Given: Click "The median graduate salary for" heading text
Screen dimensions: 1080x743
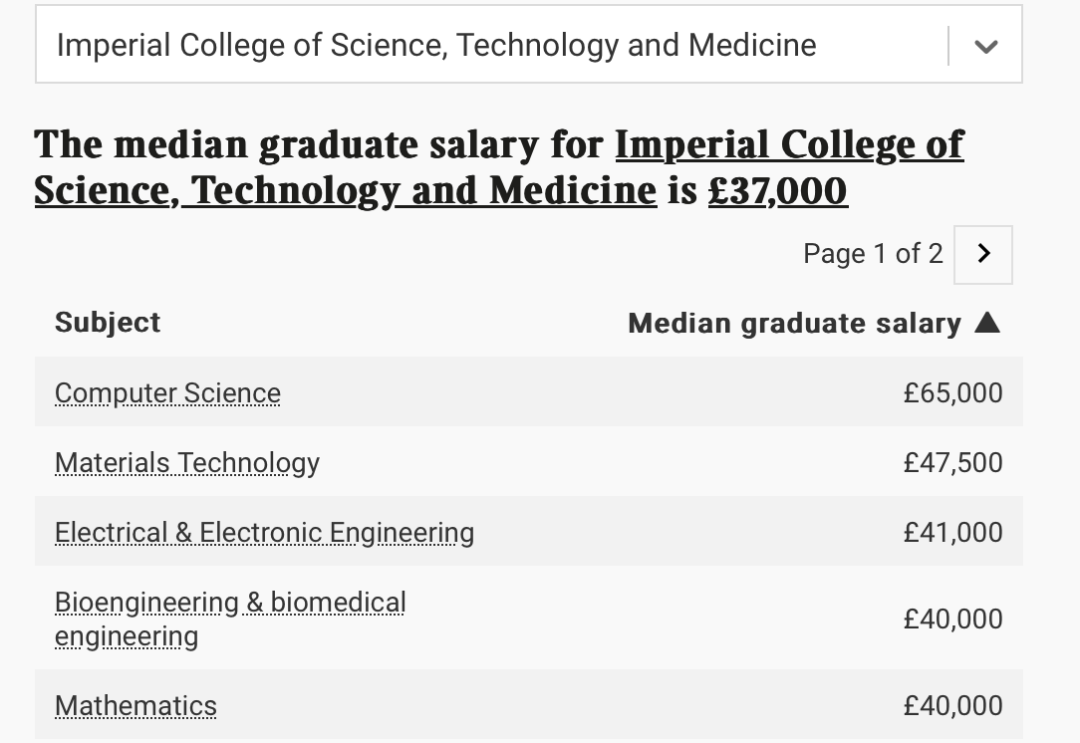Looking at the screenshot, I should 319,145.
